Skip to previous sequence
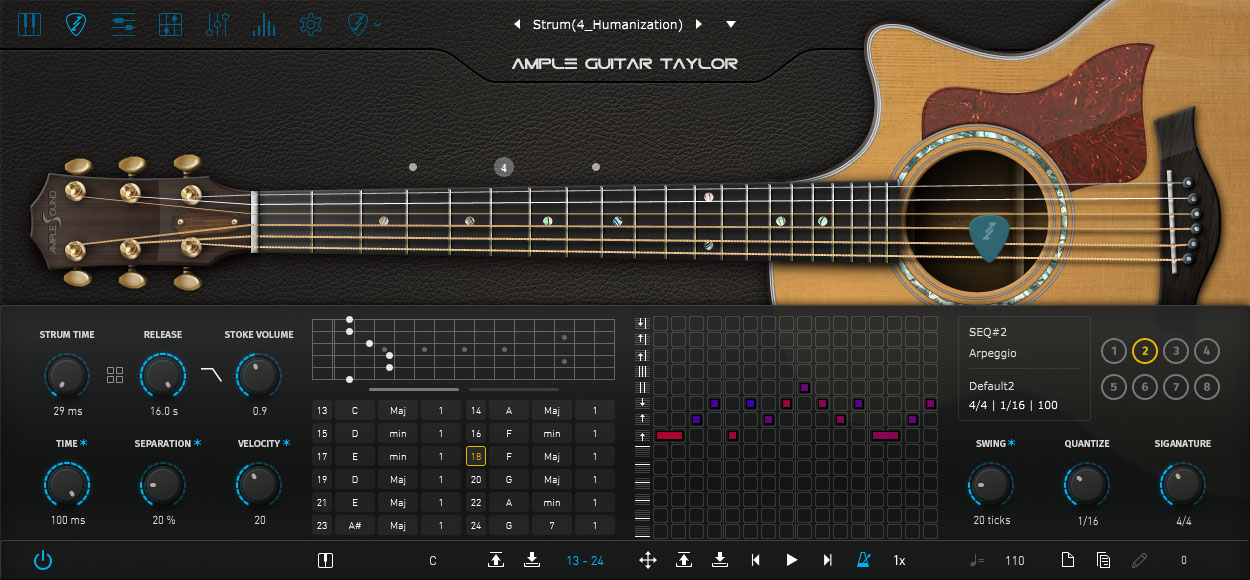 (x=756, y=560)
